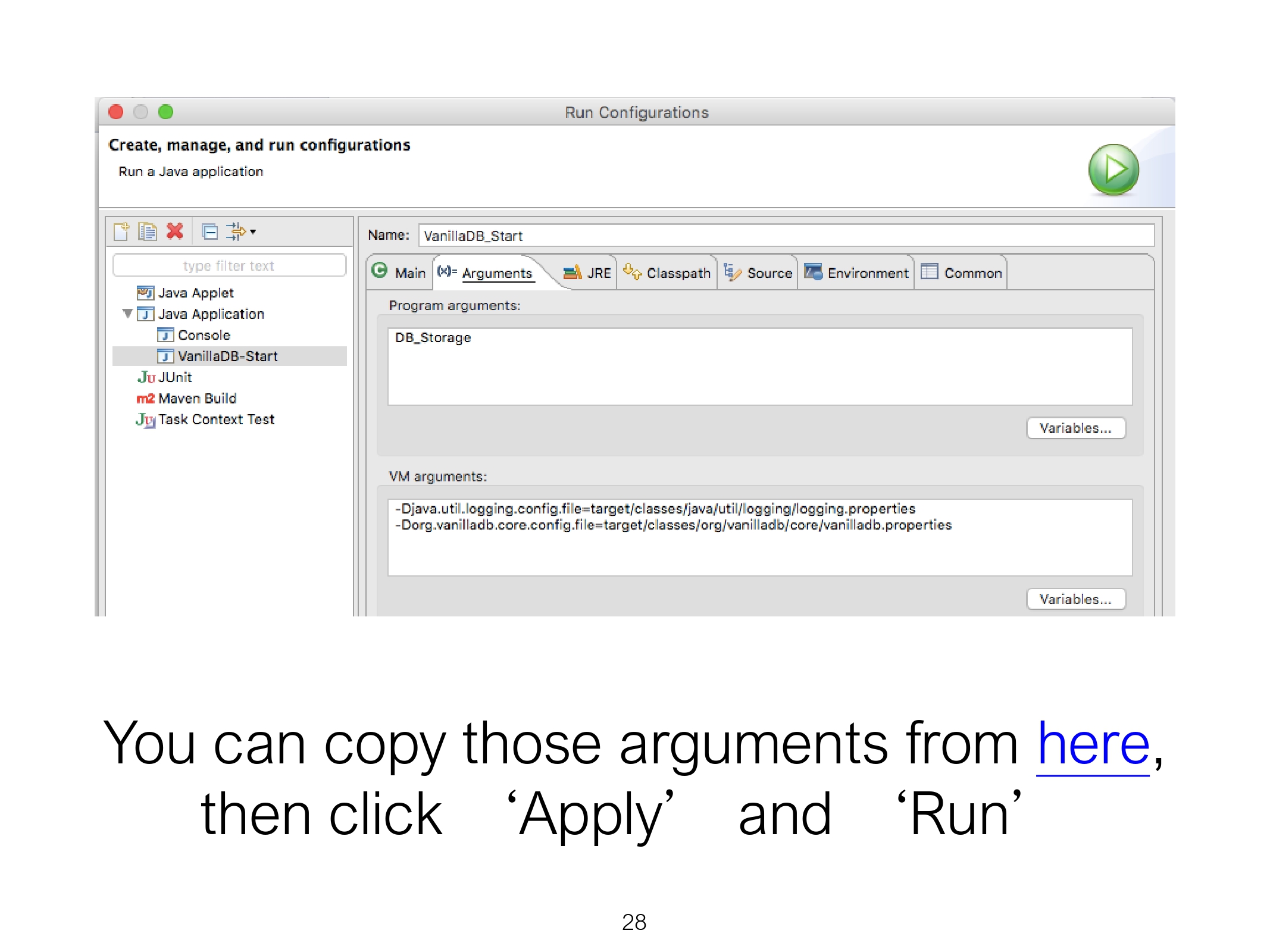Click the new launch configuration icon

[x=121, y=231]
